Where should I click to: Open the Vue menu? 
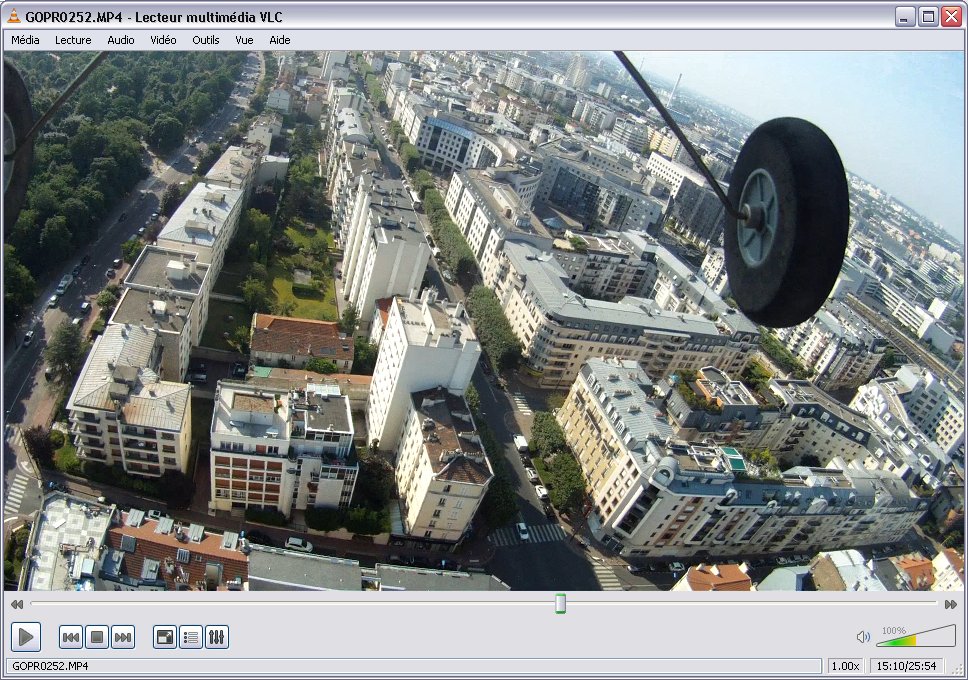[244, 40]
